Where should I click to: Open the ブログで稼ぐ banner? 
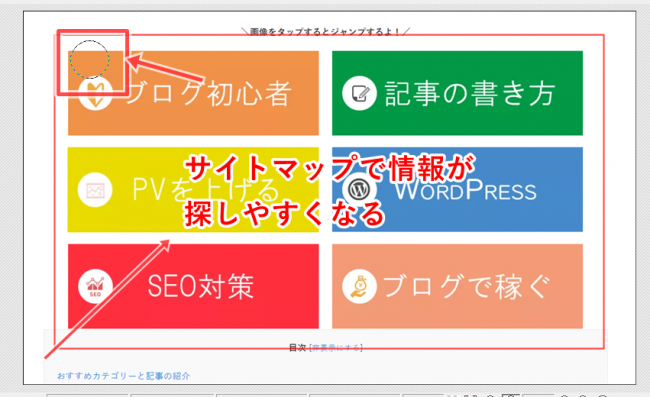(x=457, y=286)
